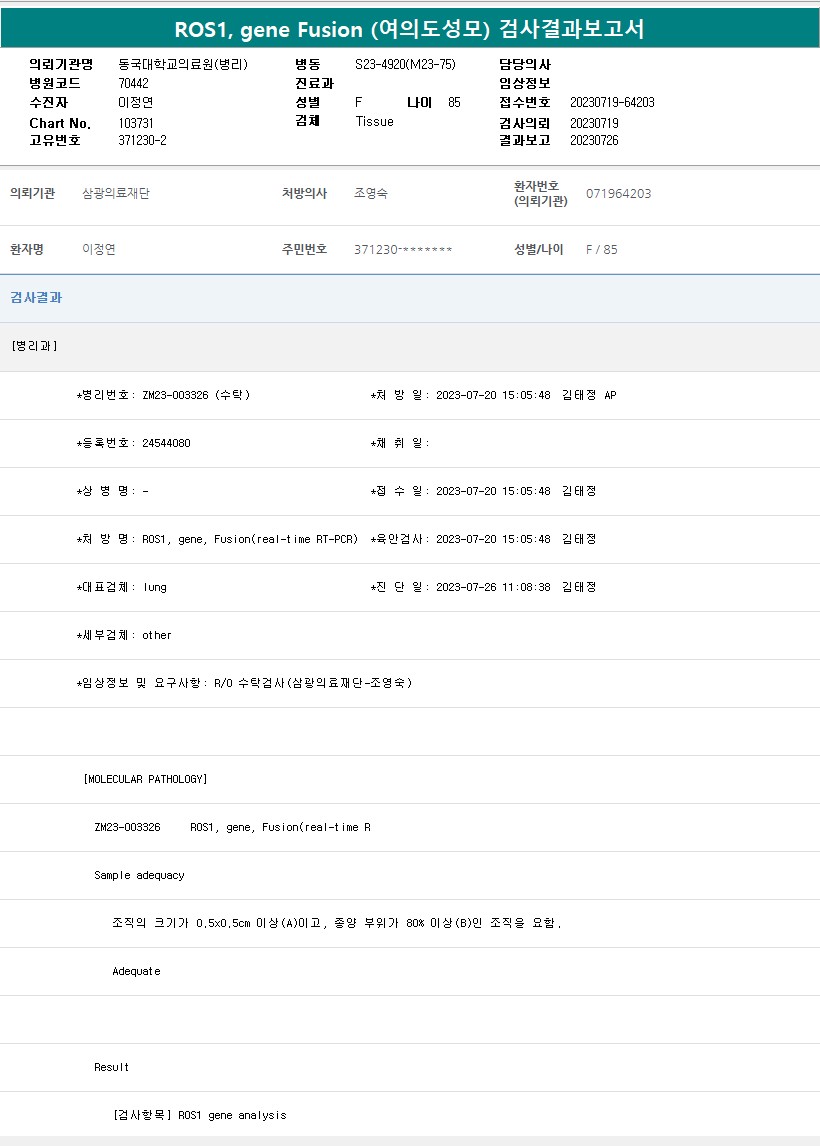Screen dimensions: 820x1146
Task: Click the ROS1 gene analysis test item line
Action: click(x=200, y=1115)
